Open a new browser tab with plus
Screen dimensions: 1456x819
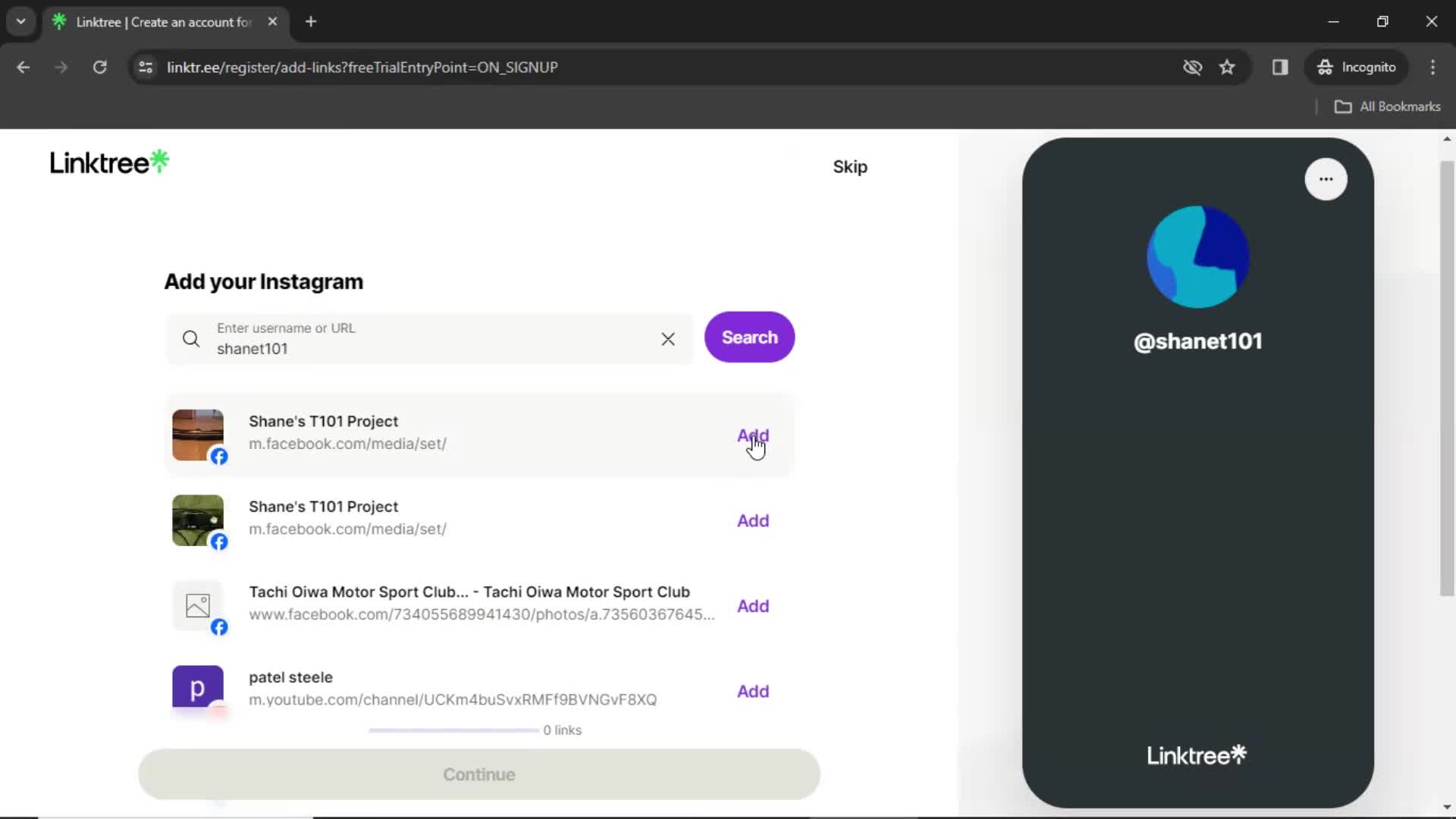(x=311, y=22)
